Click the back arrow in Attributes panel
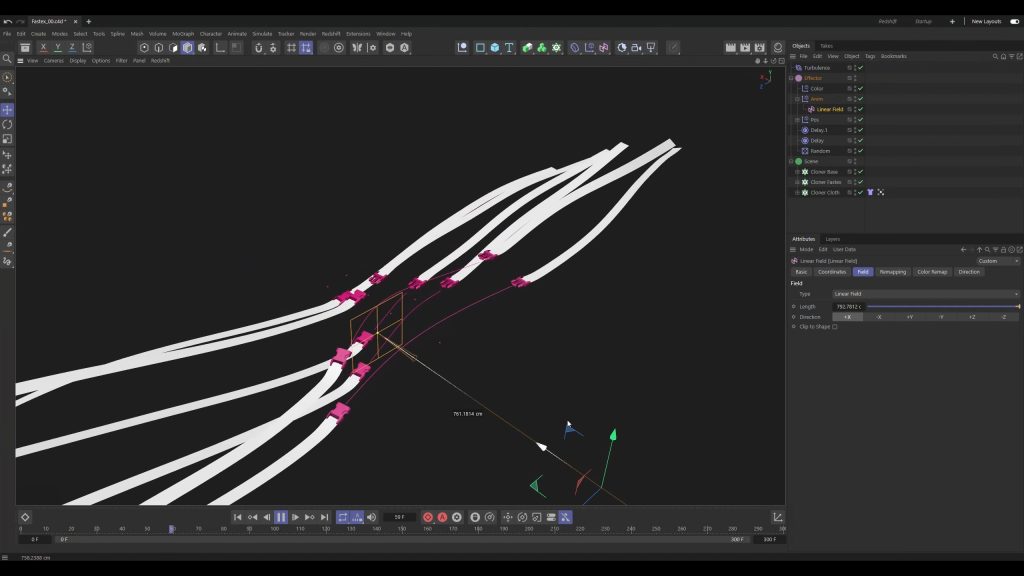 [x=963, y=249]
